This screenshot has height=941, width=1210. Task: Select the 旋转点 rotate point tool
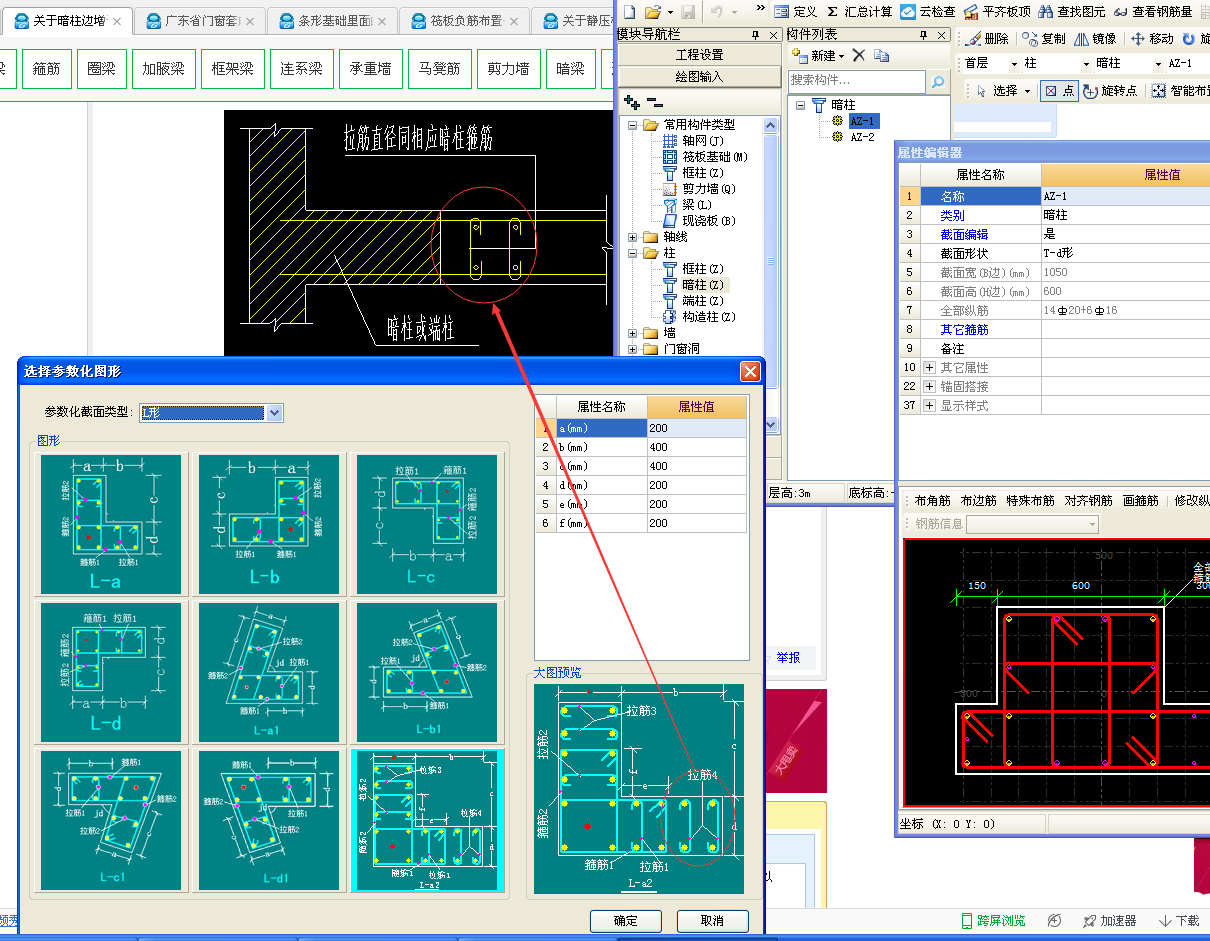[1110, 90]
